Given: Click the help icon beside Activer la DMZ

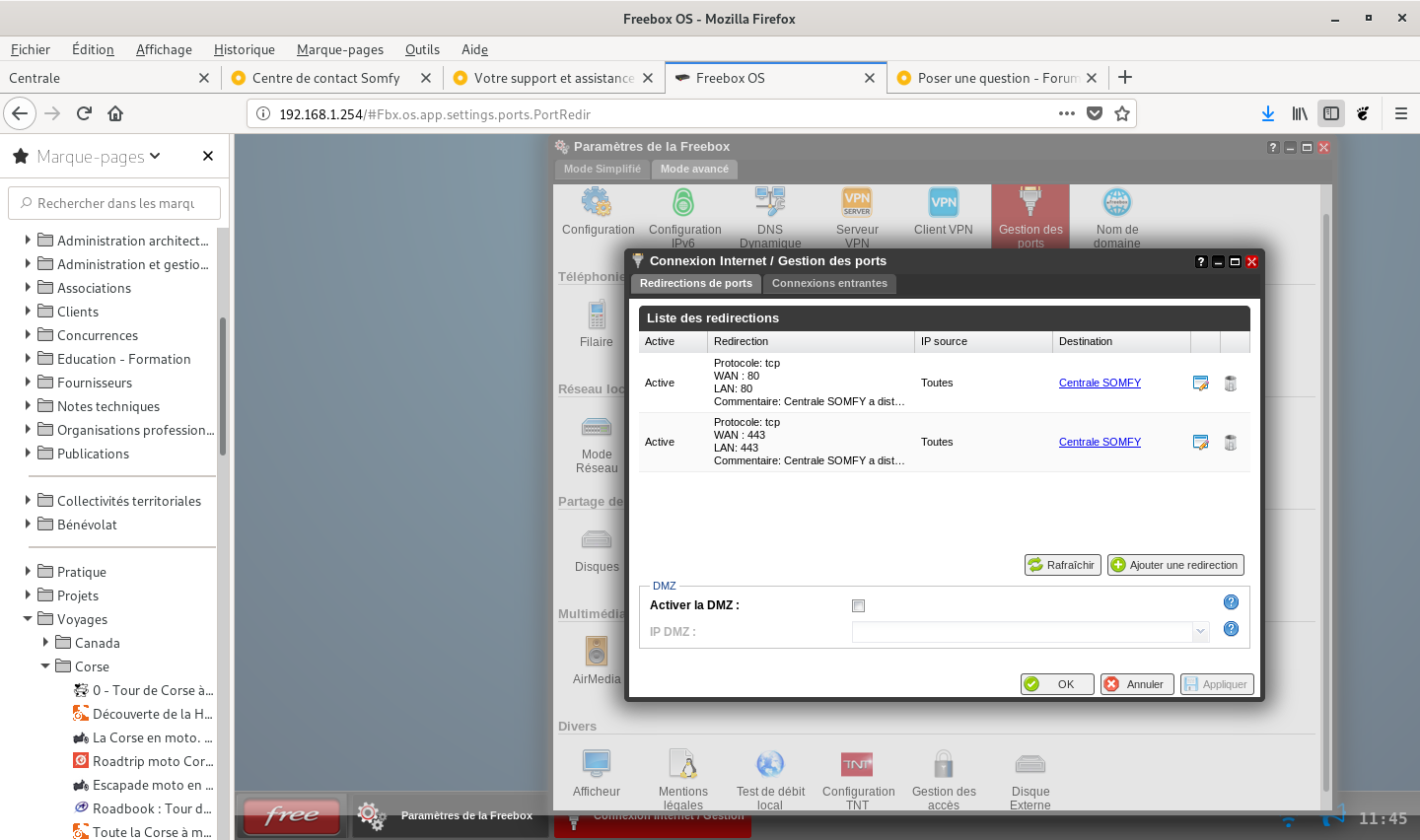Looking at the screenshot, I should (1231, 602).
